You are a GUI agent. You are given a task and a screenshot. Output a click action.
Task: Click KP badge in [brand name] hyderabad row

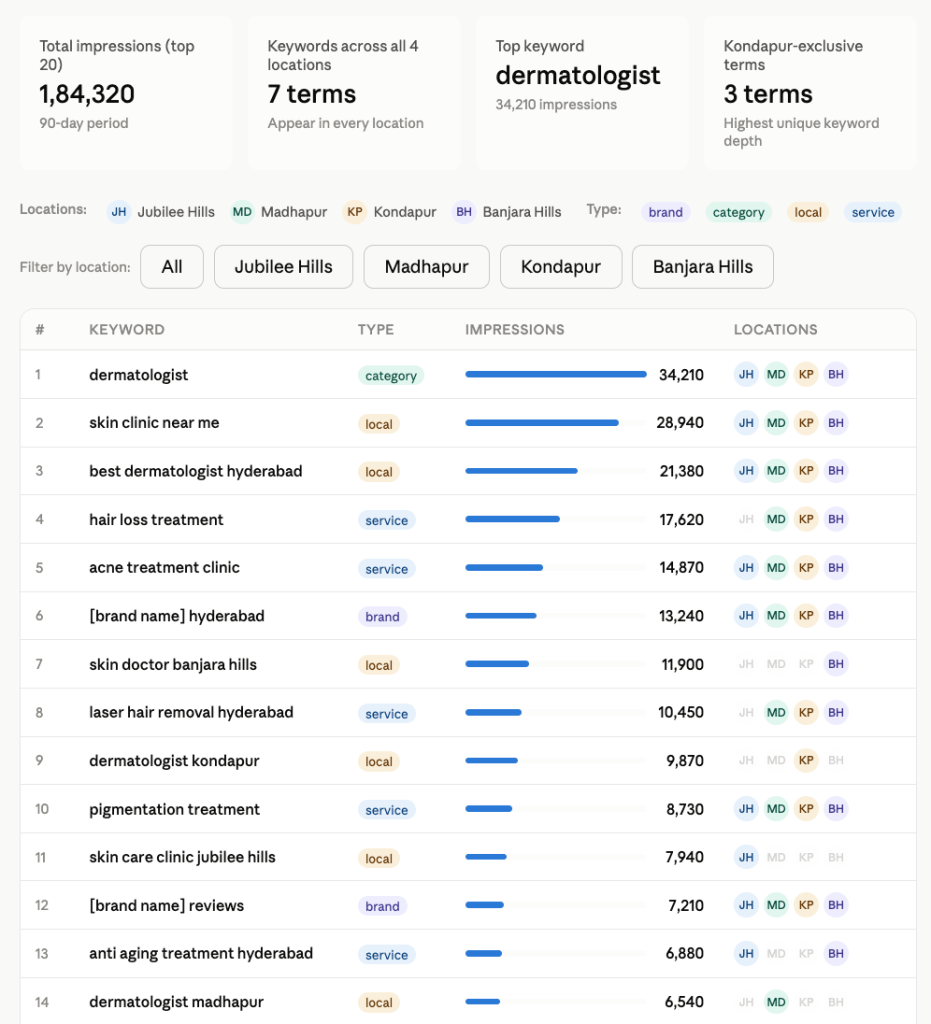click(806, 615)
